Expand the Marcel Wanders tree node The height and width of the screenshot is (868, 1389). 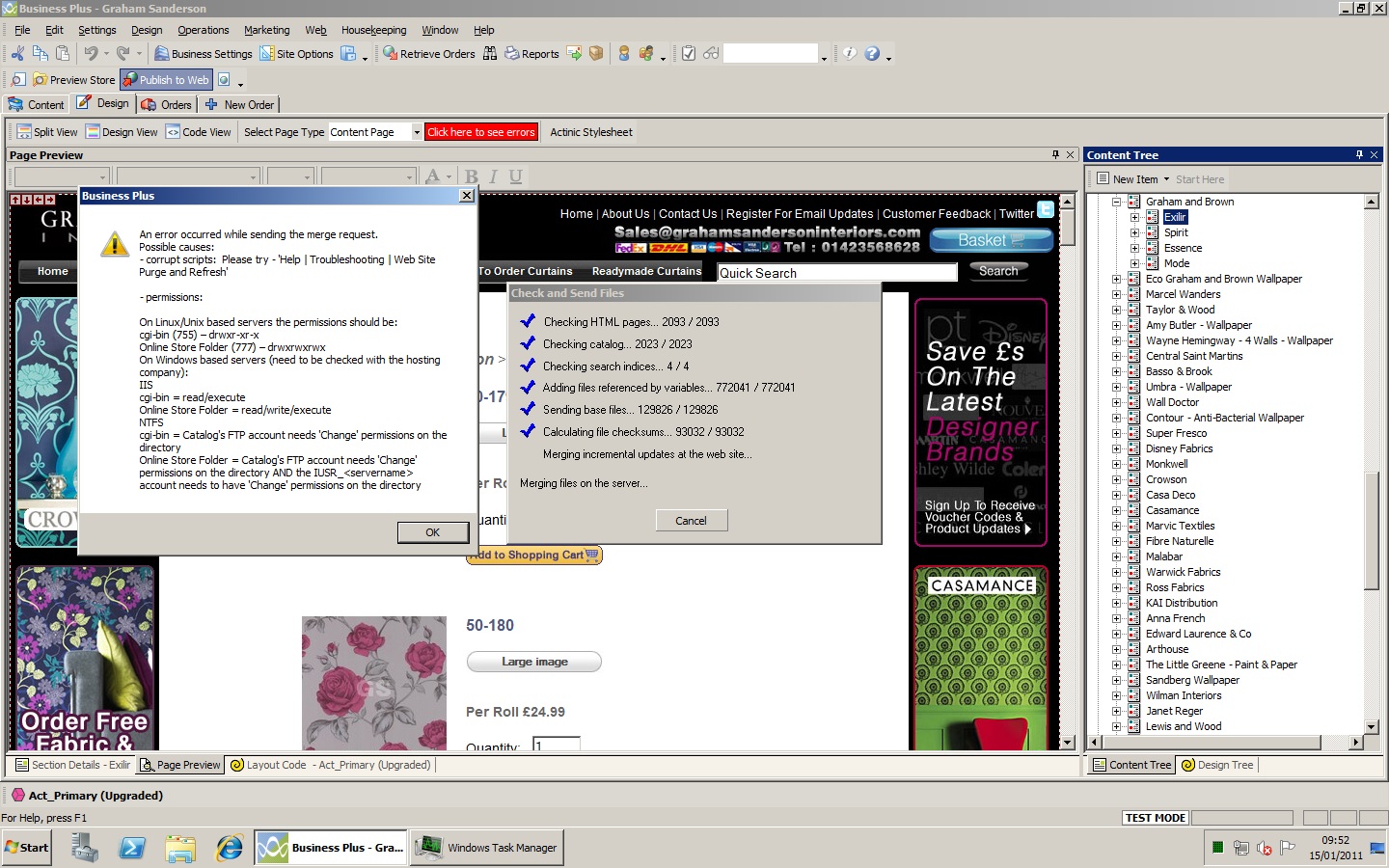[x=1116, y=294]
